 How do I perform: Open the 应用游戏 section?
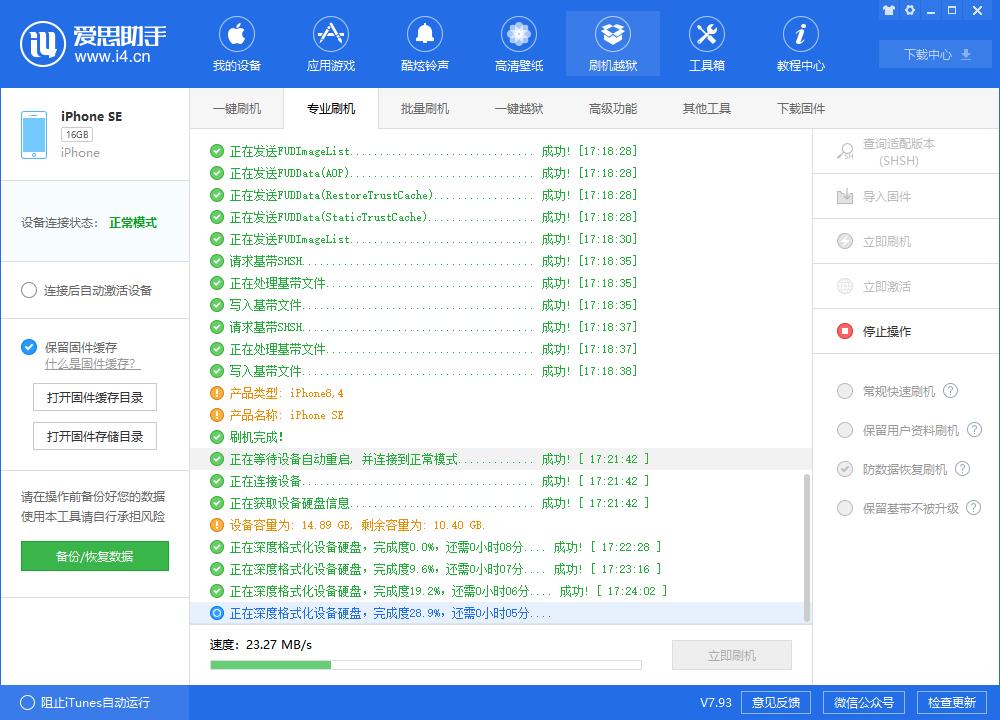[331, 43]
